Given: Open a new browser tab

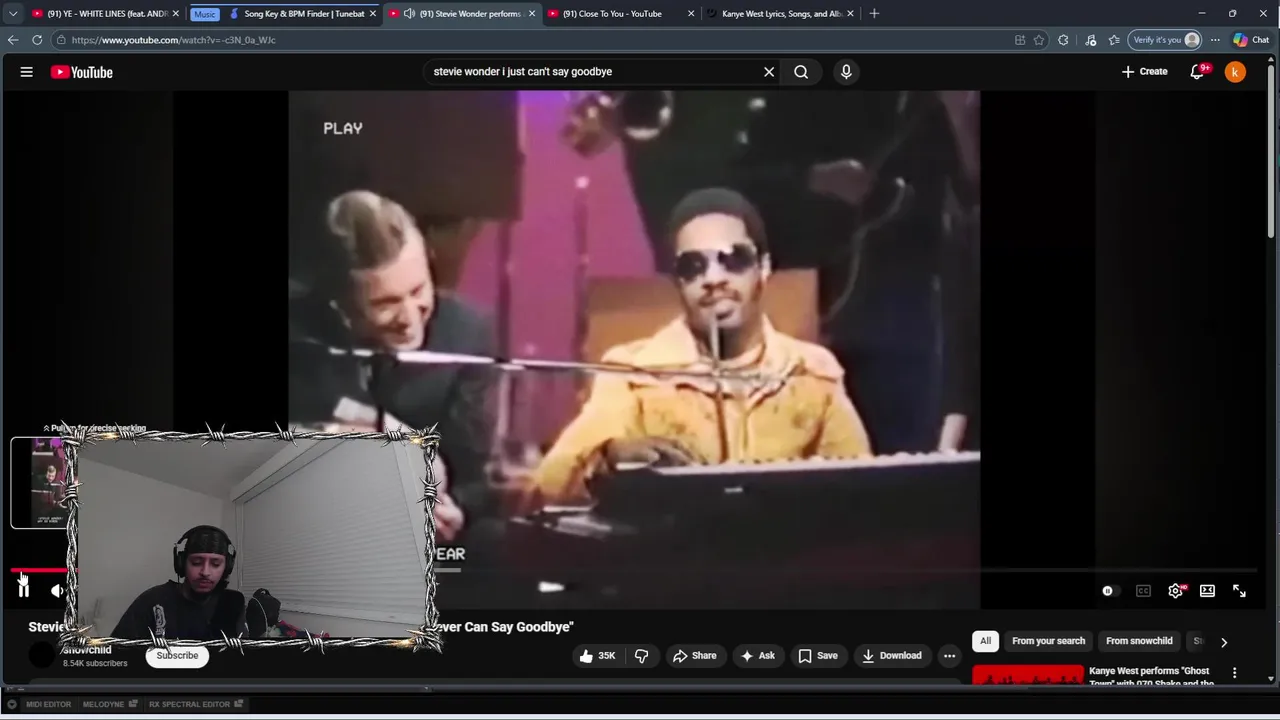Looking at the screenshot, I should (x=874, y=14).
